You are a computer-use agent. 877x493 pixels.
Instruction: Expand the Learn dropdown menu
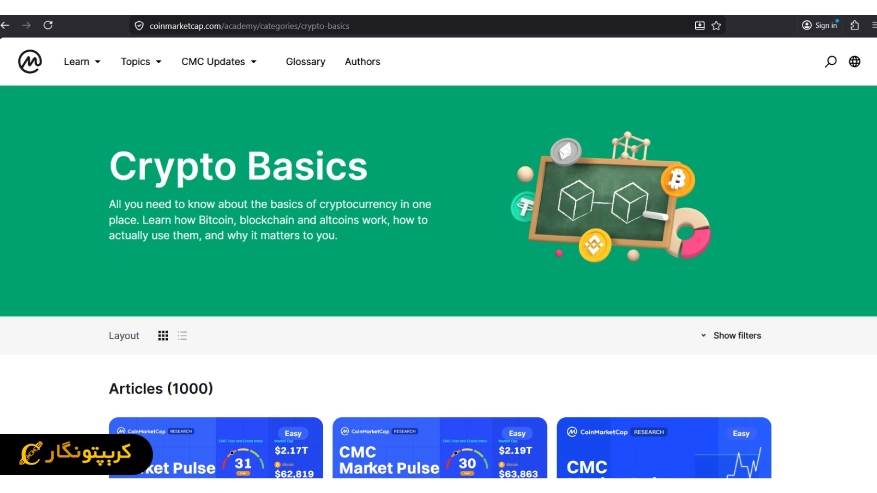click(x=82, y=62)
